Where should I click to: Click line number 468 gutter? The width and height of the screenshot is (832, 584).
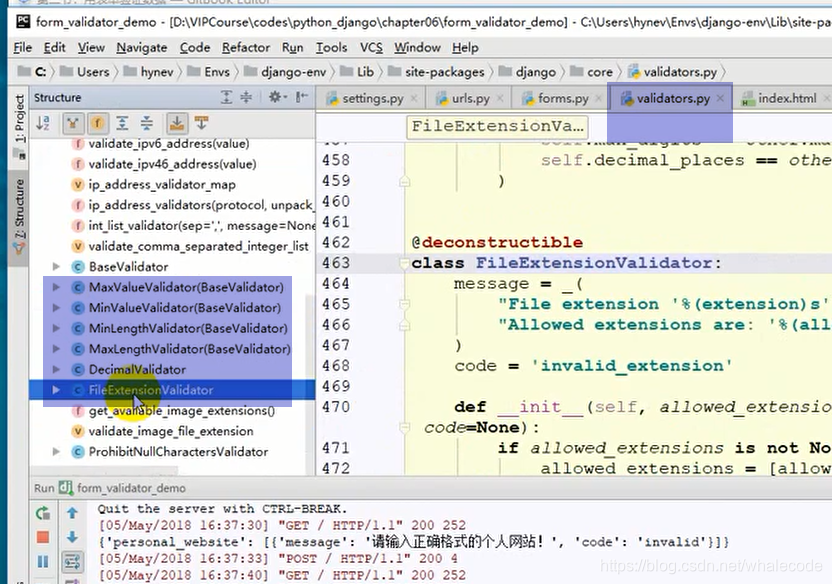(336, 365)
